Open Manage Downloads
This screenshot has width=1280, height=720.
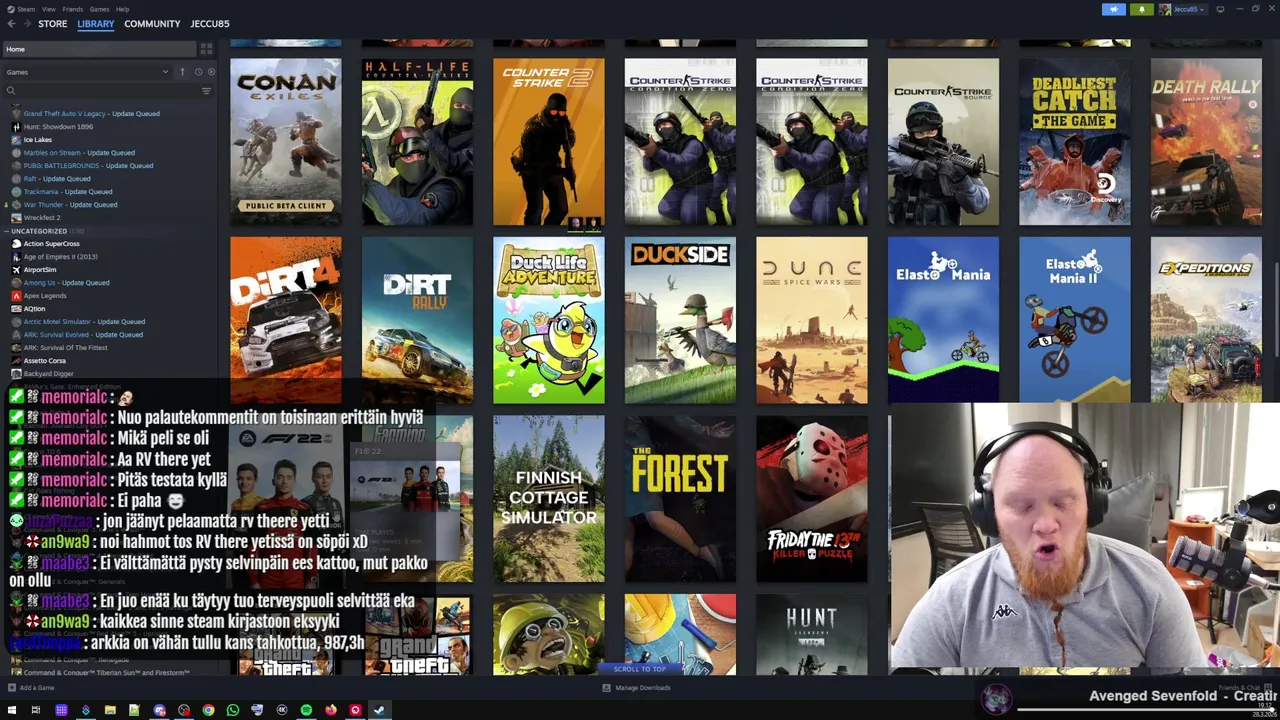(636, 688)
